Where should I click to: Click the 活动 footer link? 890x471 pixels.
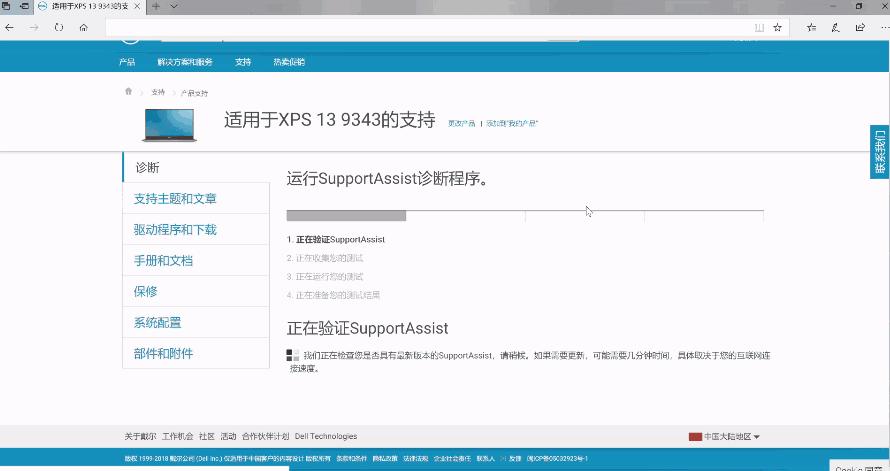click(x=228, y=436)
